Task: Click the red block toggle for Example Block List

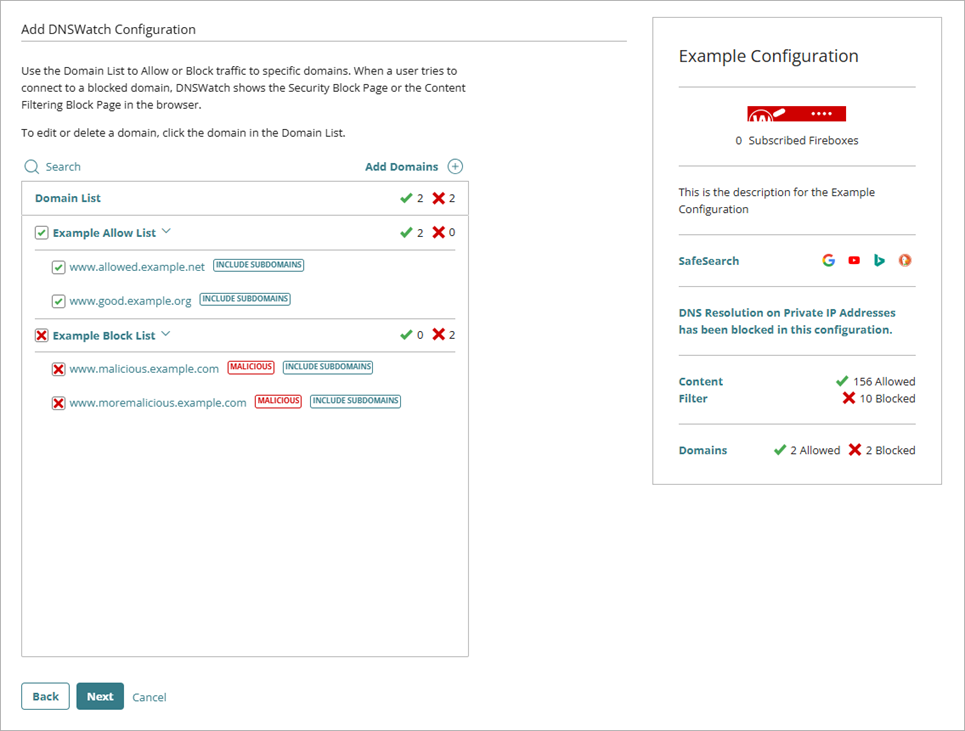Action: tap(40, 334)
